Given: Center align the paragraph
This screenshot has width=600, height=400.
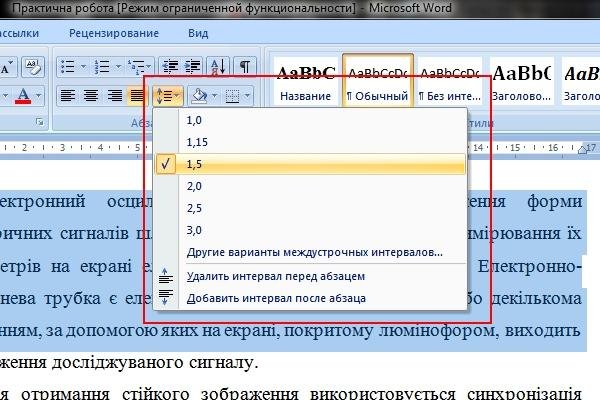Looking at the screenshot, I should 91,96.
